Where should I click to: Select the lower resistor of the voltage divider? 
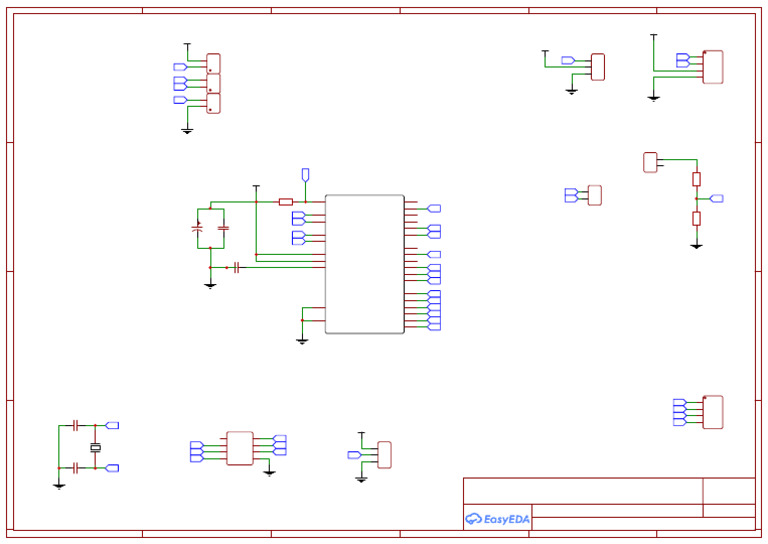696,218
